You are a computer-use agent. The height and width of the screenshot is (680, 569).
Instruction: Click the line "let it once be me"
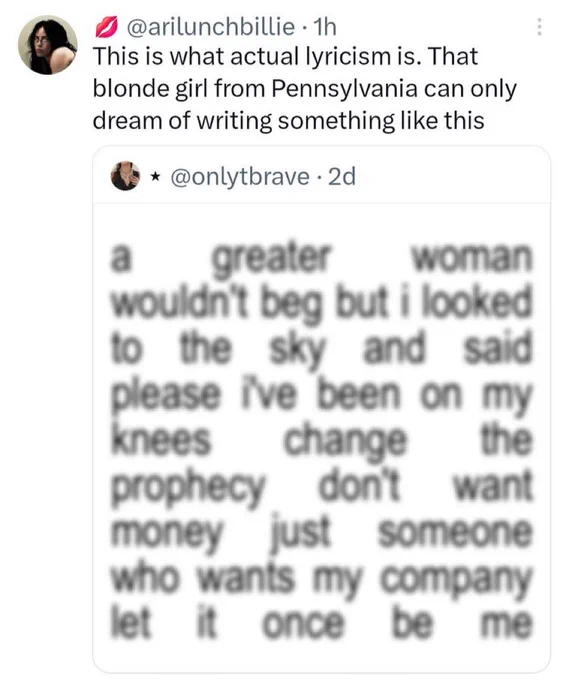321,624
